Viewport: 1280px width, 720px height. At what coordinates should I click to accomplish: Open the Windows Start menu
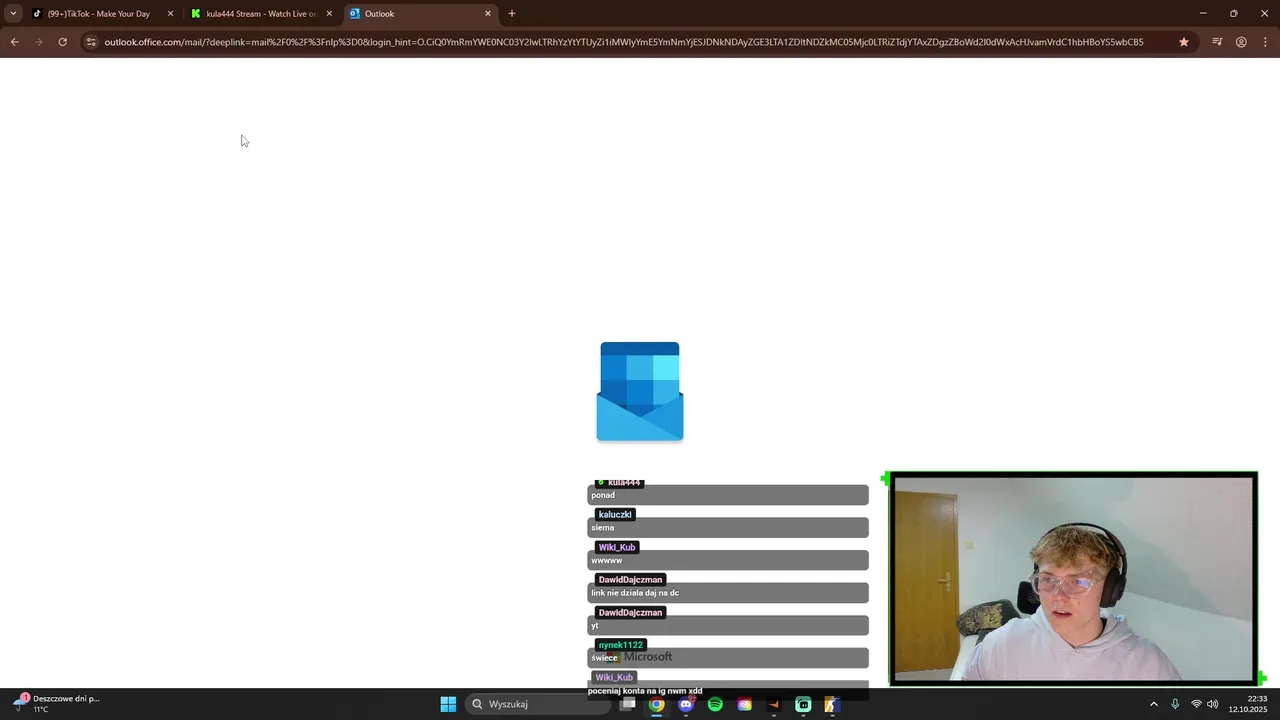(448, 704)
